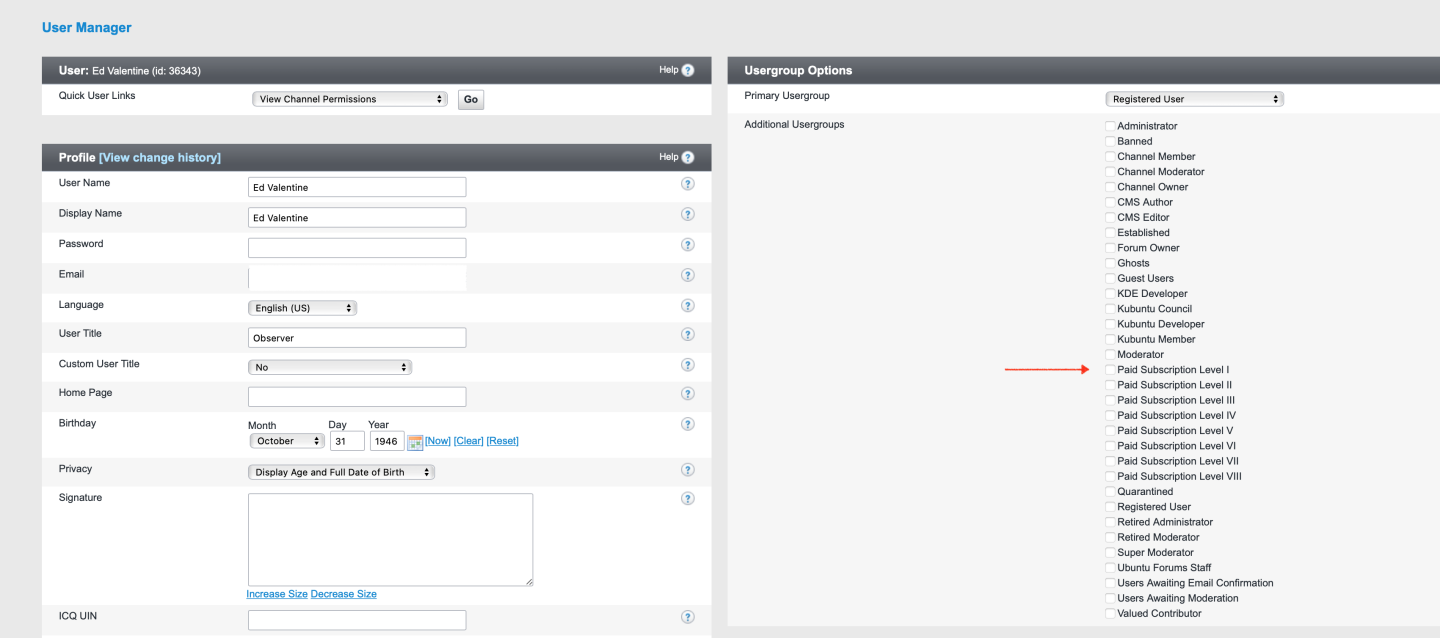The image size is (1440, 638).
Task: Focus the Home Page input field
Action: pos(357,397)
